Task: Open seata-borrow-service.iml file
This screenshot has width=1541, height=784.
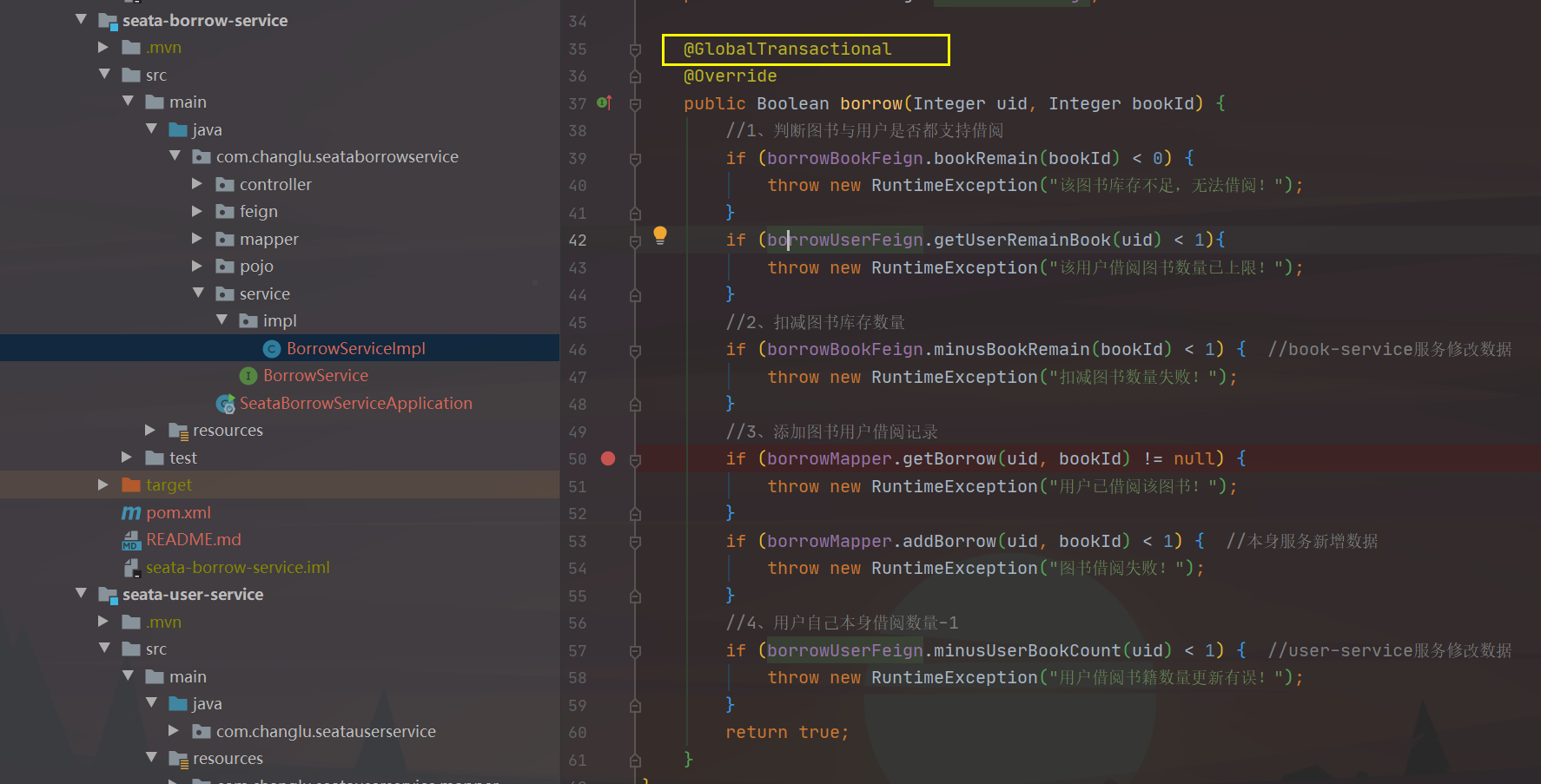Action: tap(238, 567)
